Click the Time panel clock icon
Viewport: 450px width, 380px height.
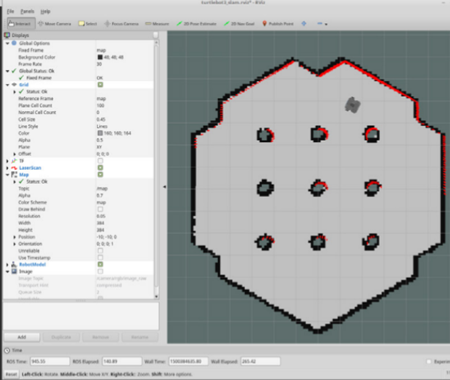coord(7,350)
